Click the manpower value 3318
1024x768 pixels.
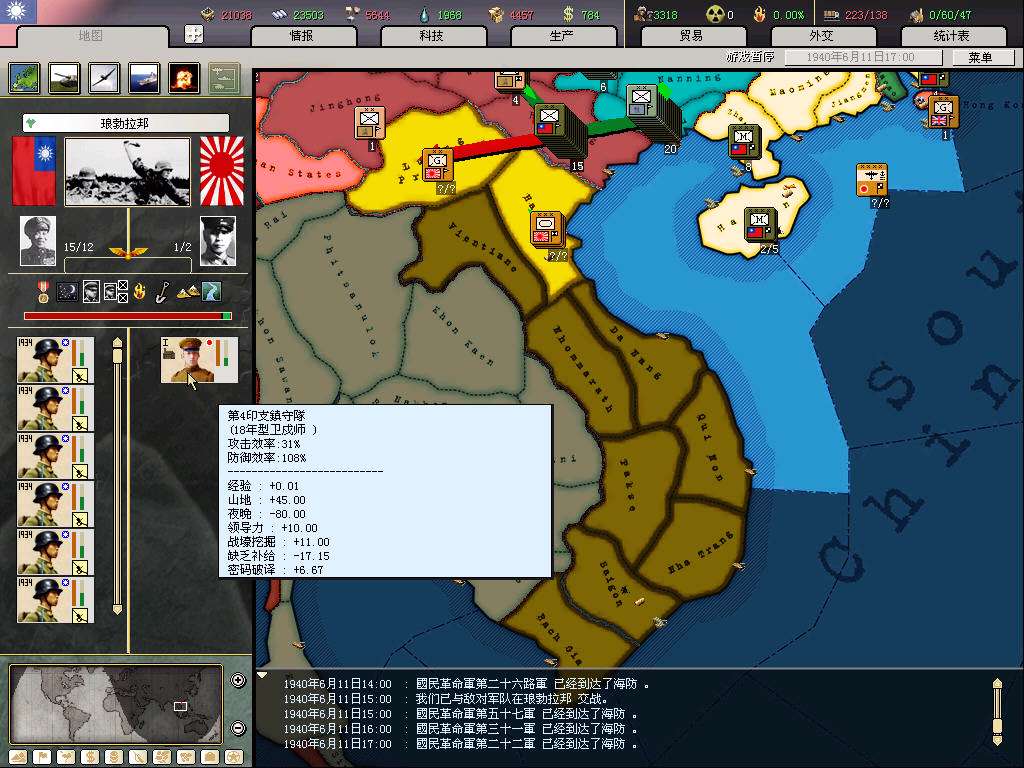click(665, 14)
